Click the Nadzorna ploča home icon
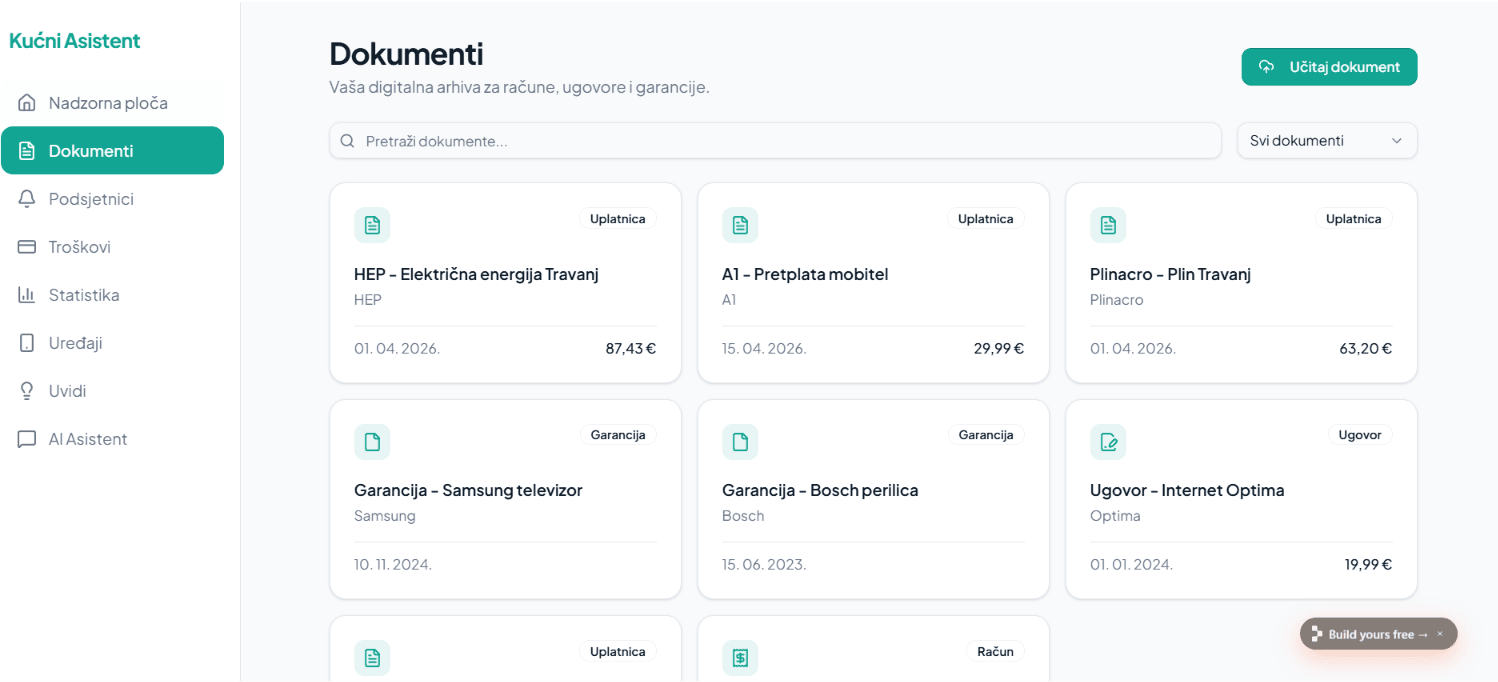 coord(27,103)
